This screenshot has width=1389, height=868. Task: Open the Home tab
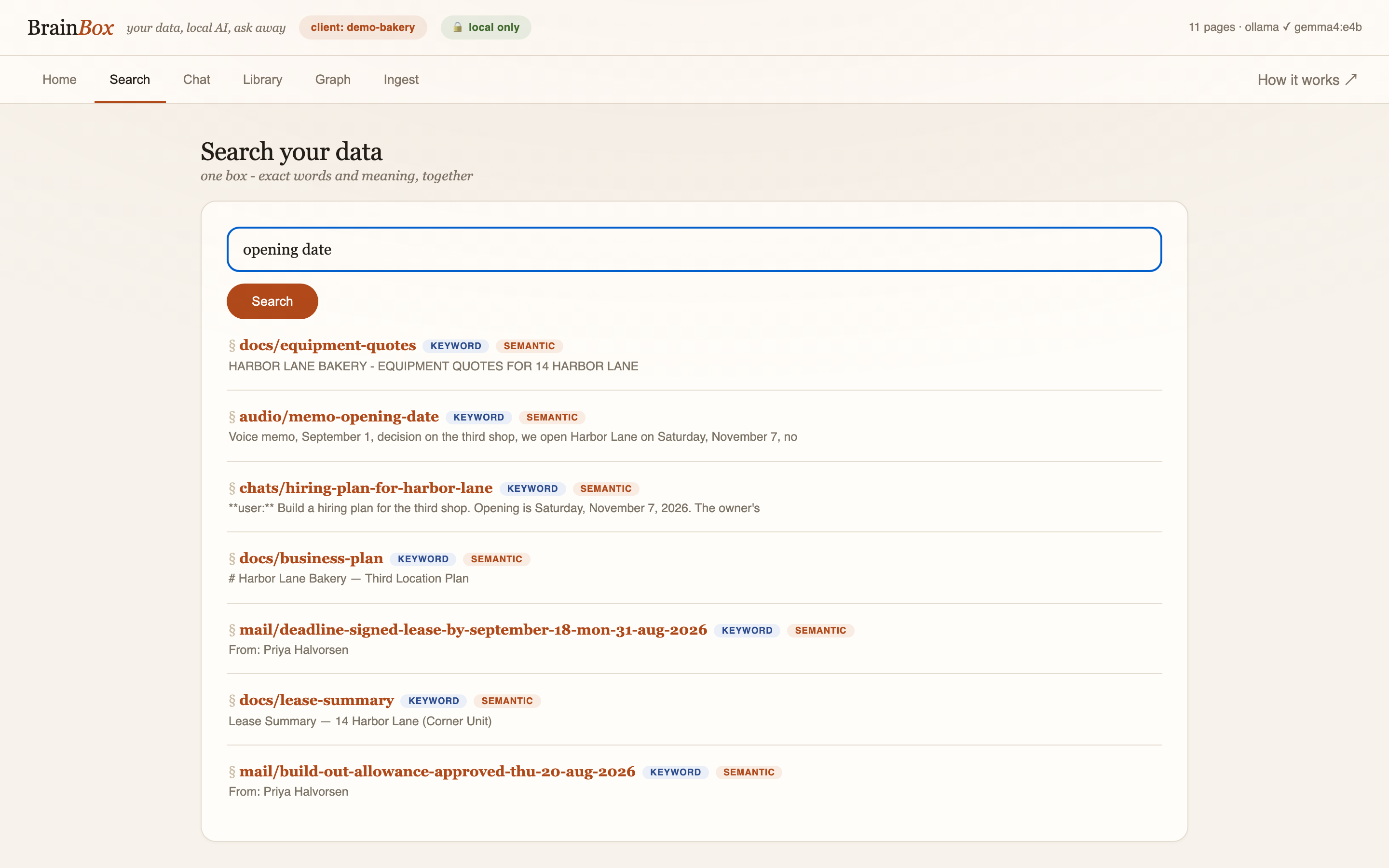59,79
